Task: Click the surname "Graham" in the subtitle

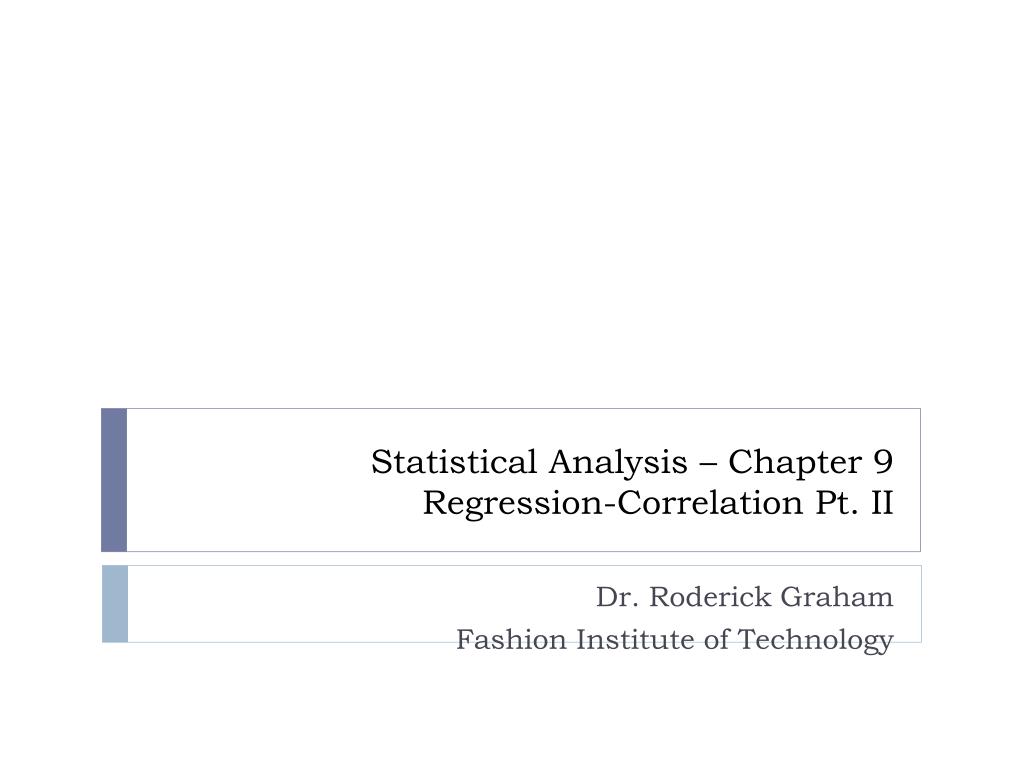Action: [x=837, y=597]
